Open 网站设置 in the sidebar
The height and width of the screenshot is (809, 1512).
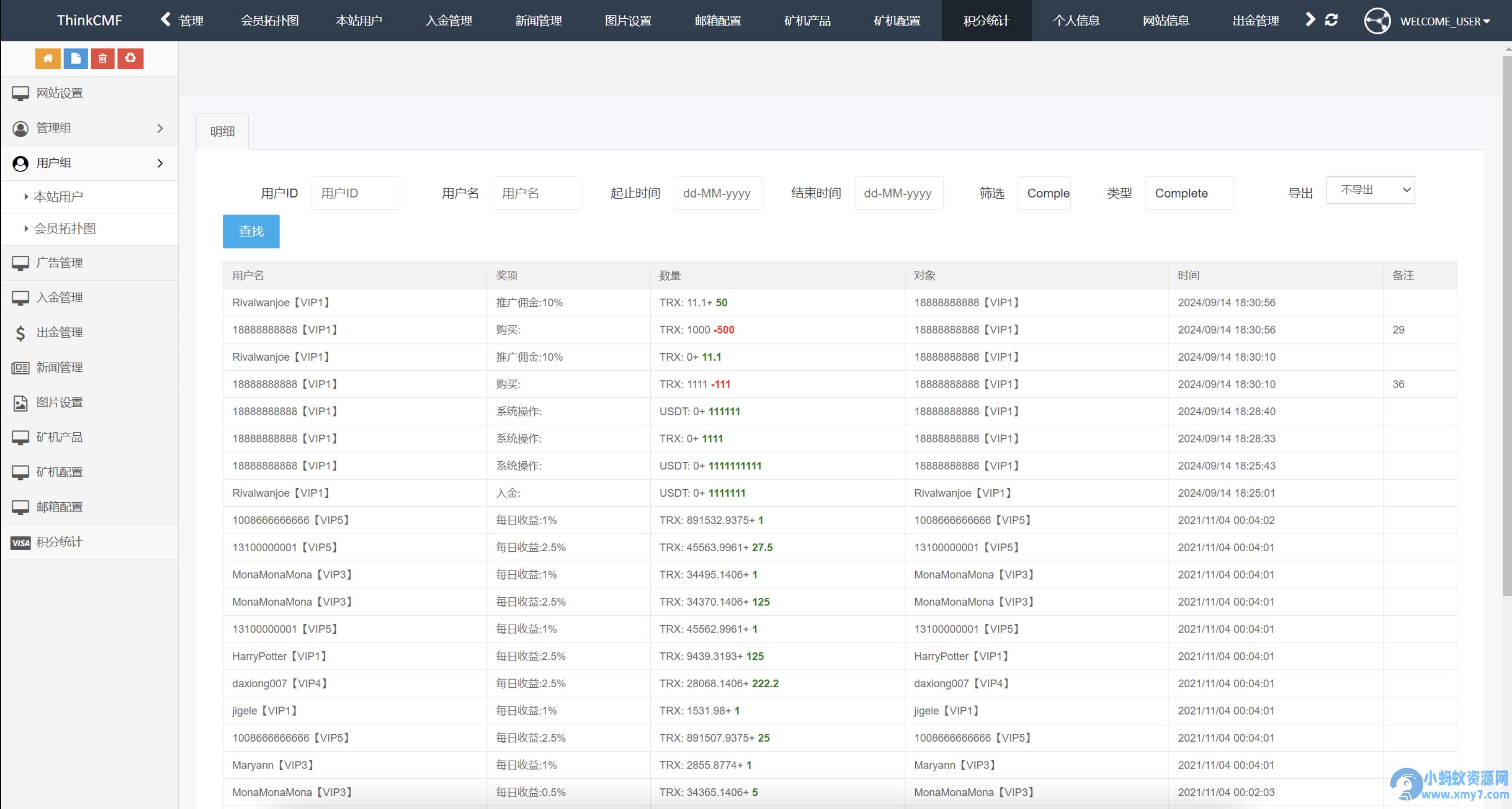pos(89,93)
